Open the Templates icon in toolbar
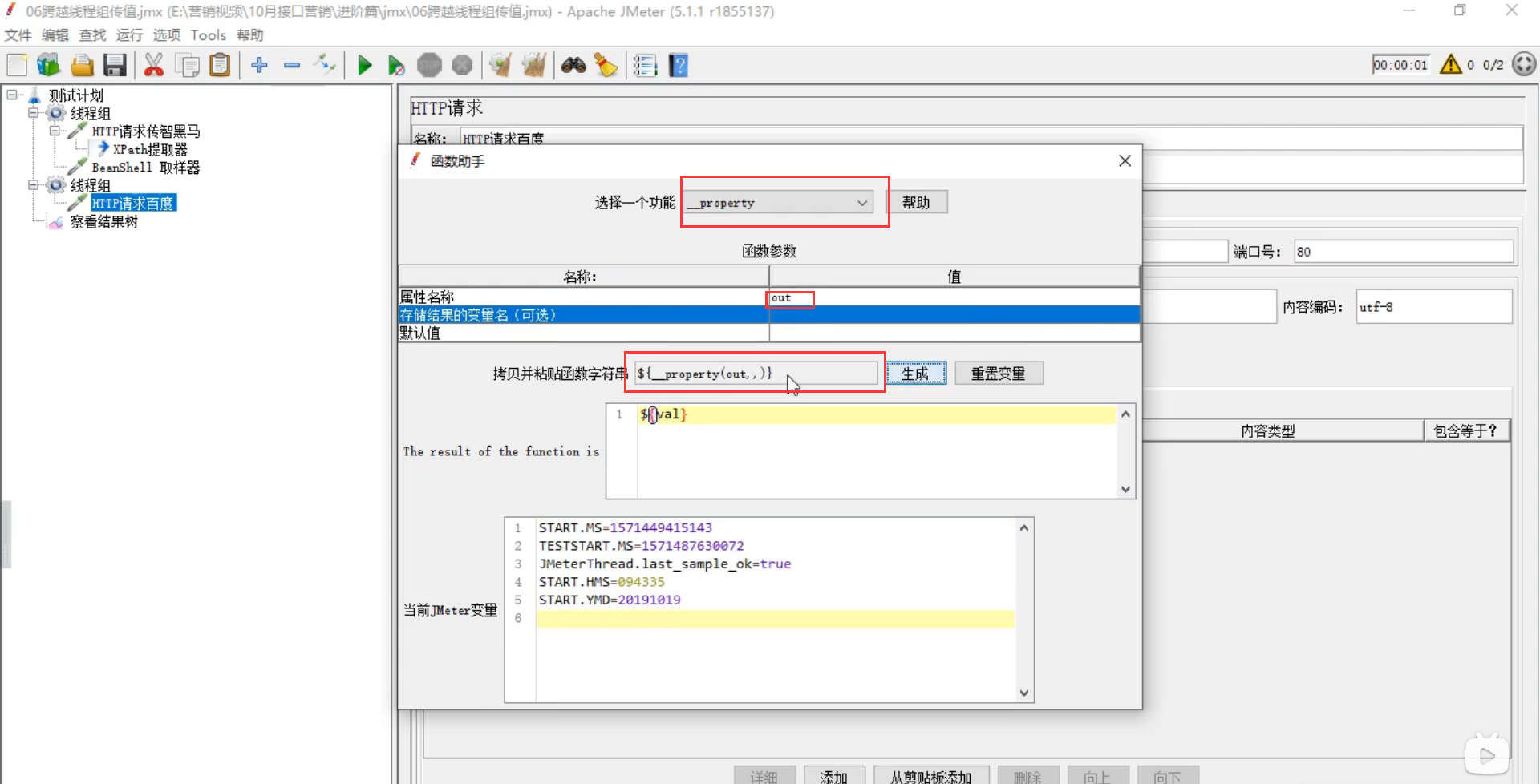This screenshot has width=1540, height=784. [48, 65]
